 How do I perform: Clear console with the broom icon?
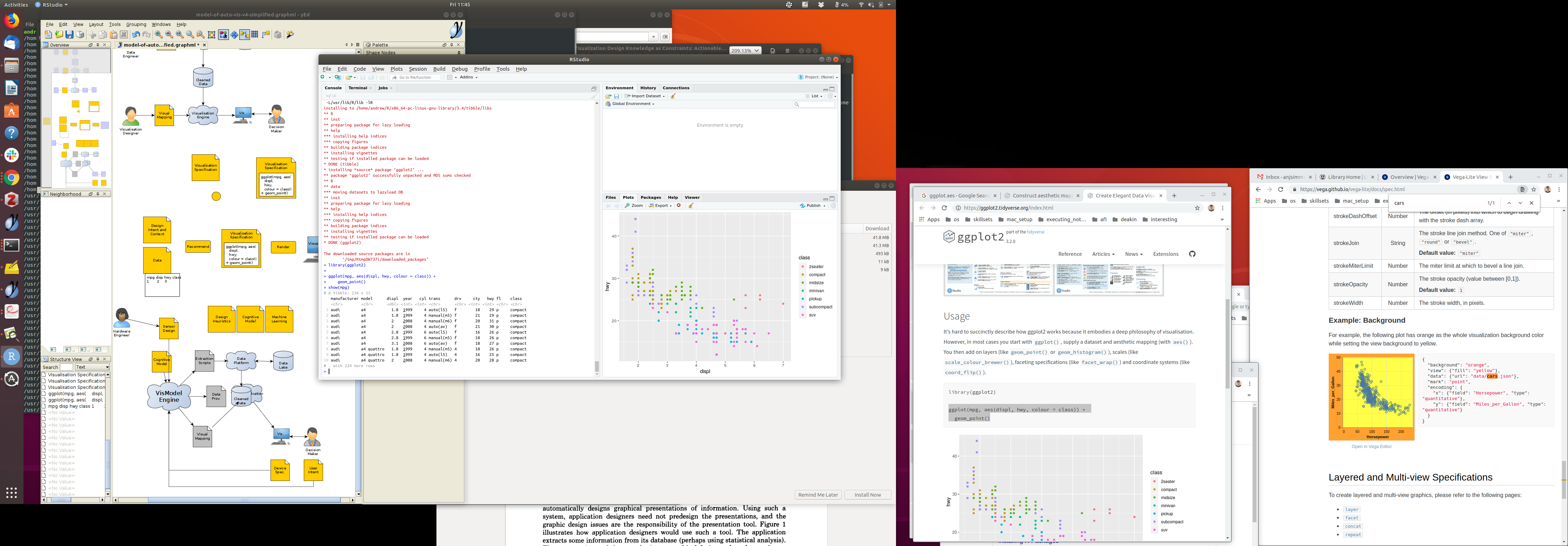(x=594, y=96)
